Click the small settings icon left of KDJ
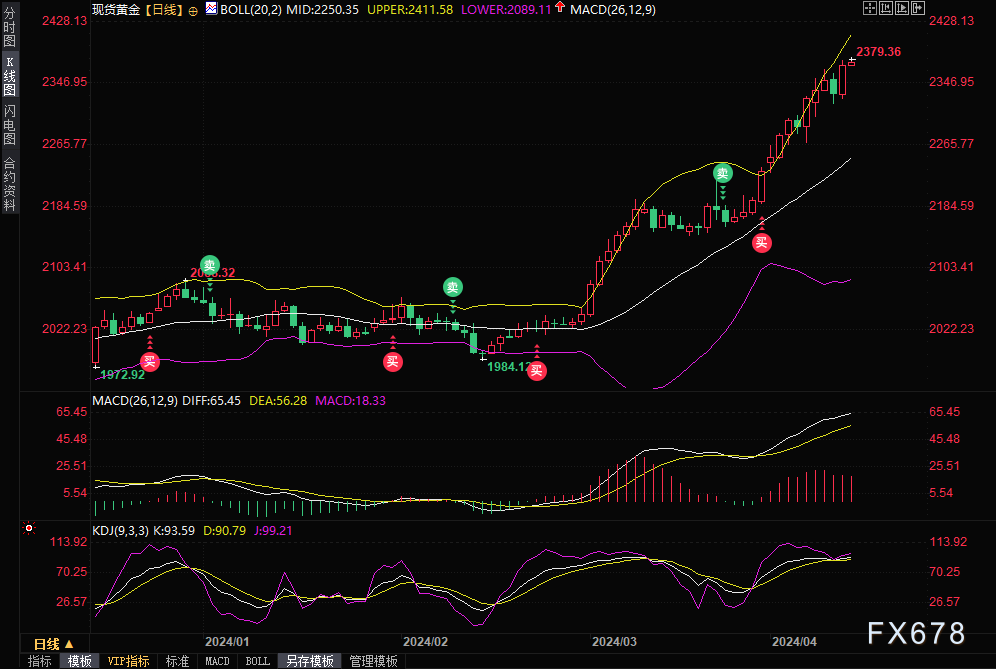The image size is (996, 669). click(29, 527)
